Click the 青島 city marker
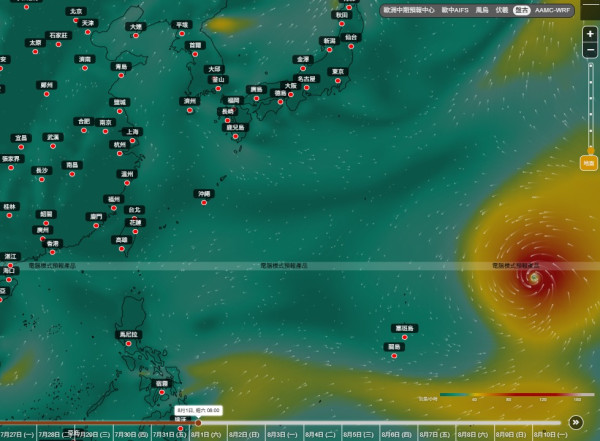The width and height of the screenshot is (600, 441). (121, 75)
